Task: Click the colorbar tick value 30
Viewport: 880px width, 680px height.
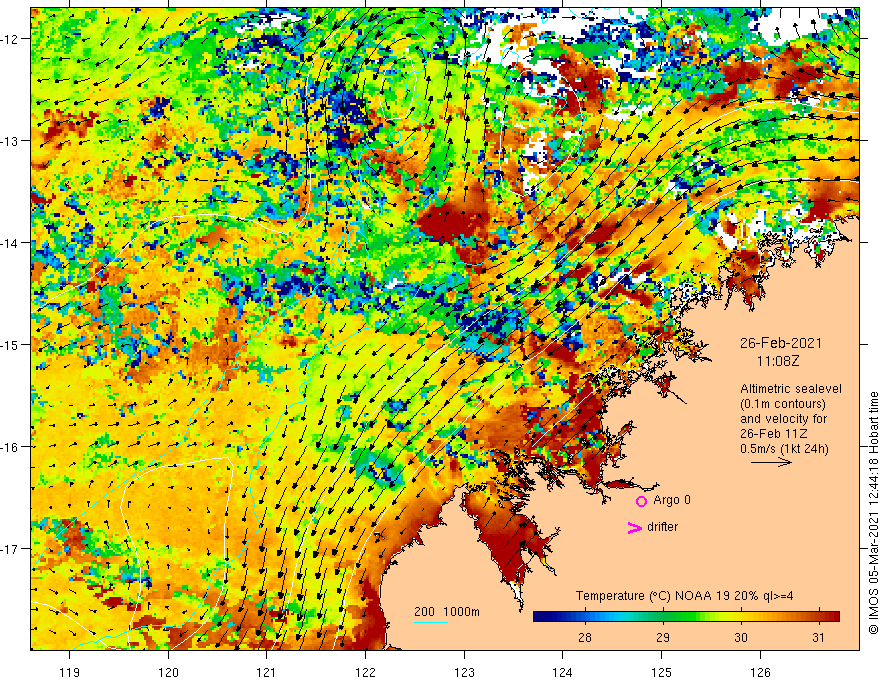Action: [741, 637]
